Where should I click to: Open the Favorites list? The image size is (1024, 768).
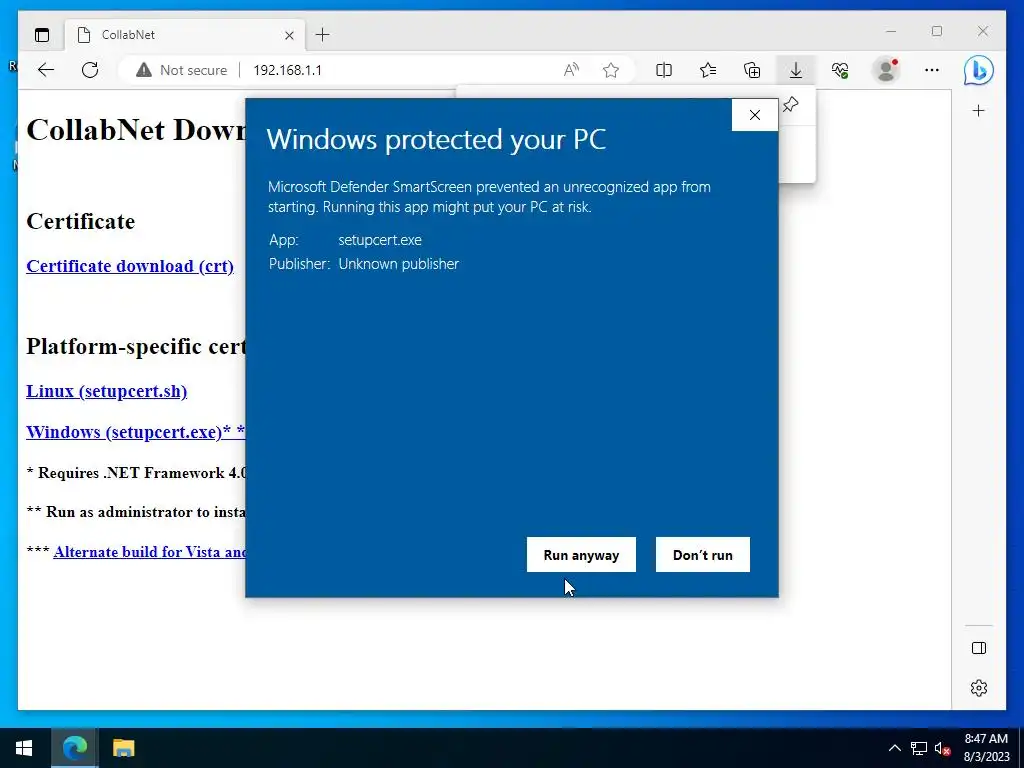tap(708, 70)
